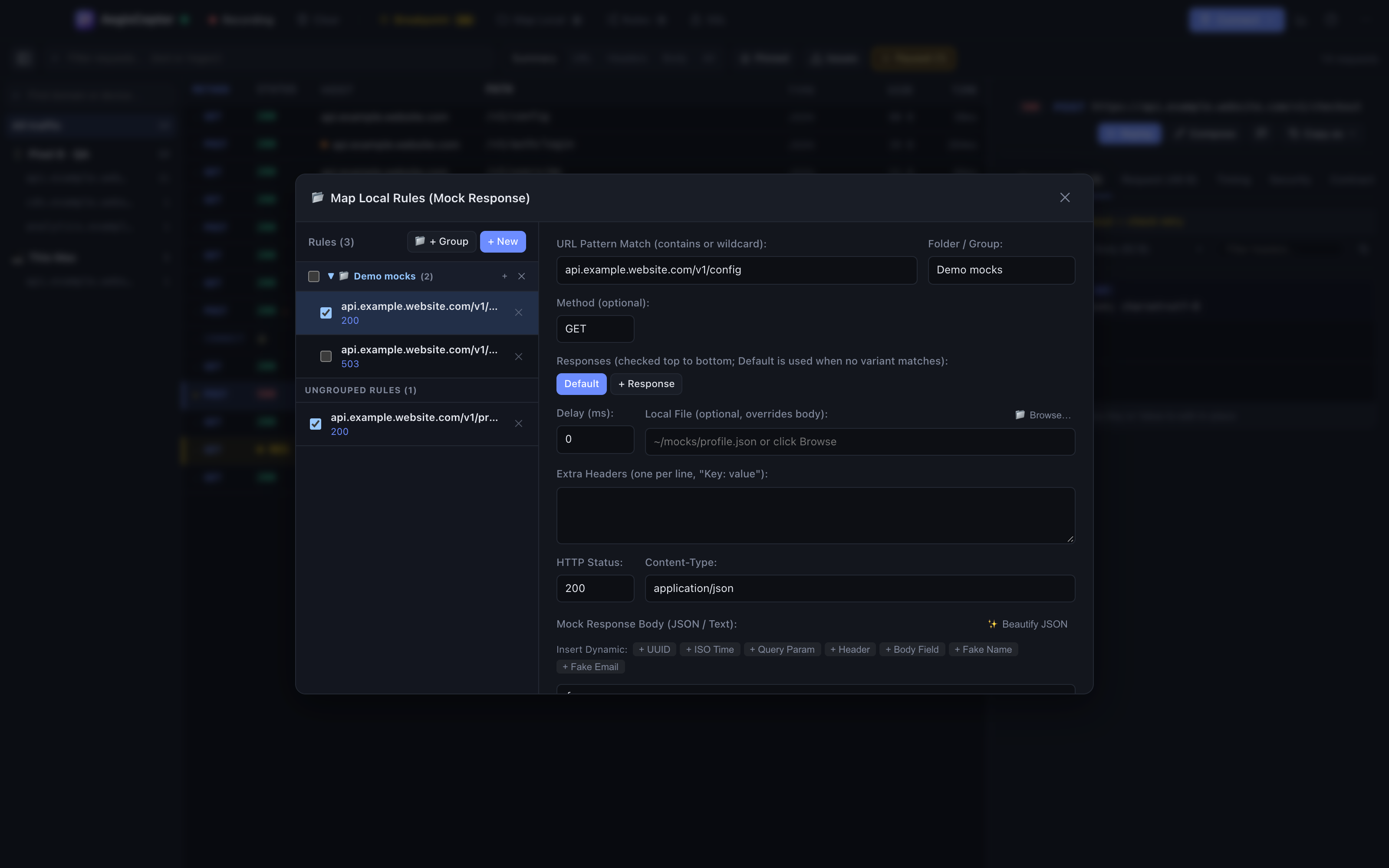Insert dynamic + Query Param token

pyautogui.click(x=782, y=649)
